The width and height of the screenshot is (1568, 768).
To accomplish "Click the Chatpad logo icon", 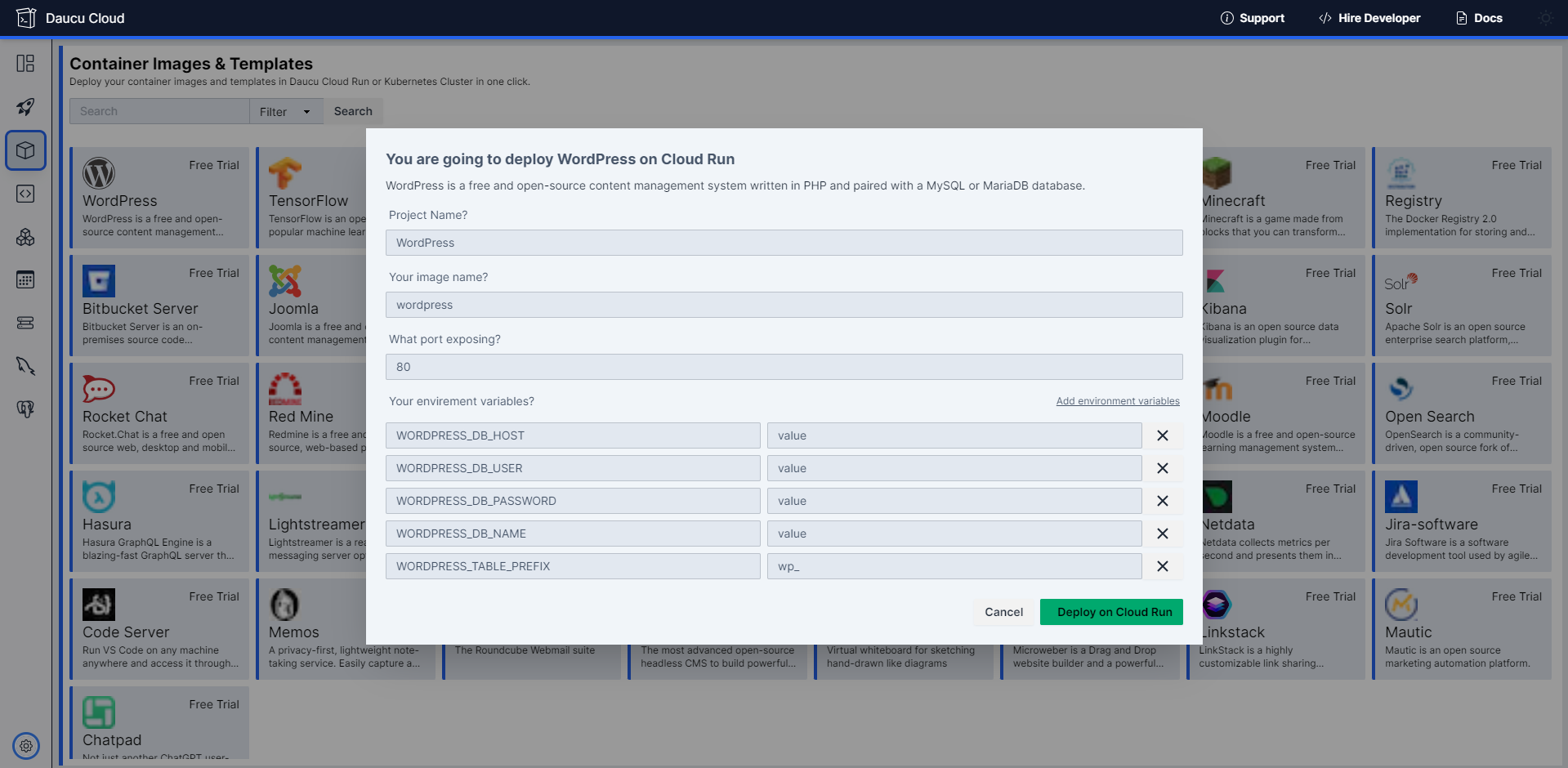I will coord(99,712).
